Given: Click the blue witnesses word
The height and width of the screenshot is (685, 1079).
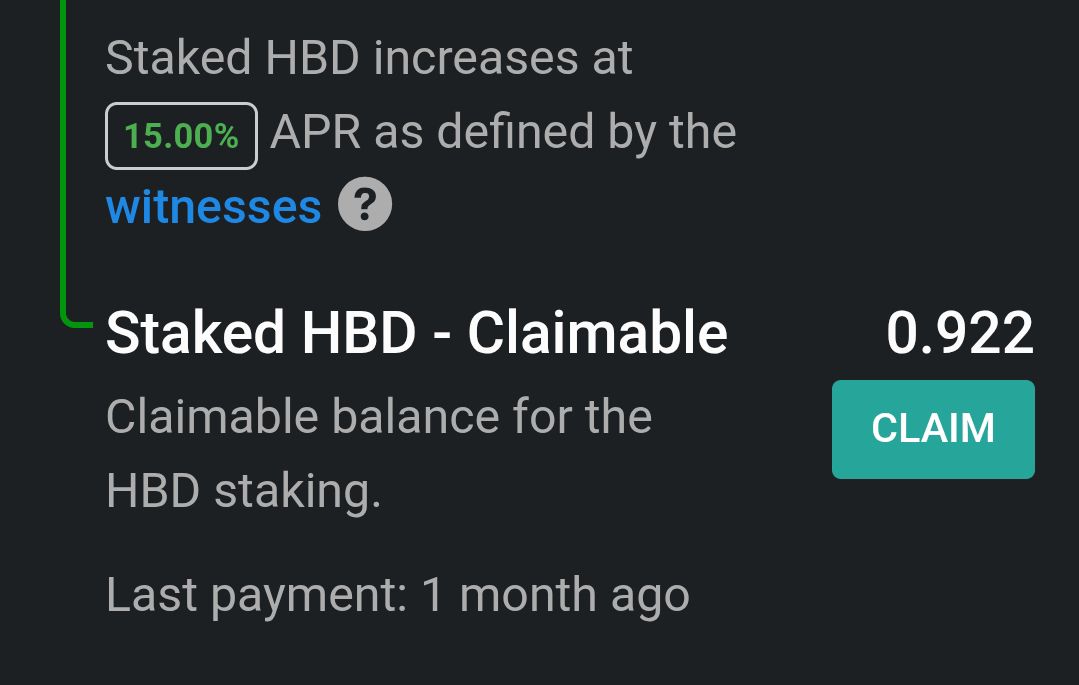Looking at the screenshot, I should click(x=214, y=207).
